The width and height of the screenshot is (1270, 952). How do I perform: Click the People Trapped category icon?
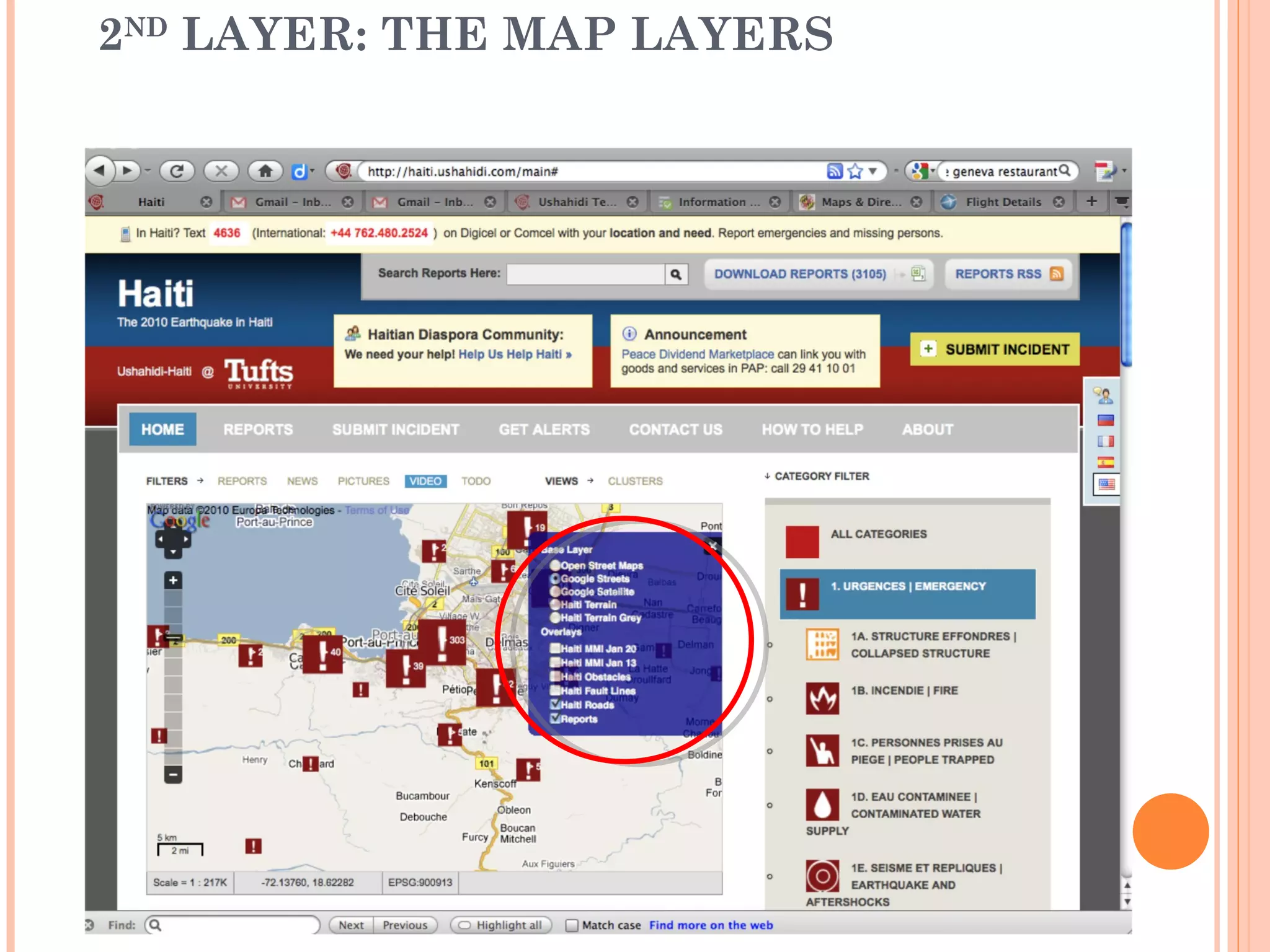click(822, 751)
